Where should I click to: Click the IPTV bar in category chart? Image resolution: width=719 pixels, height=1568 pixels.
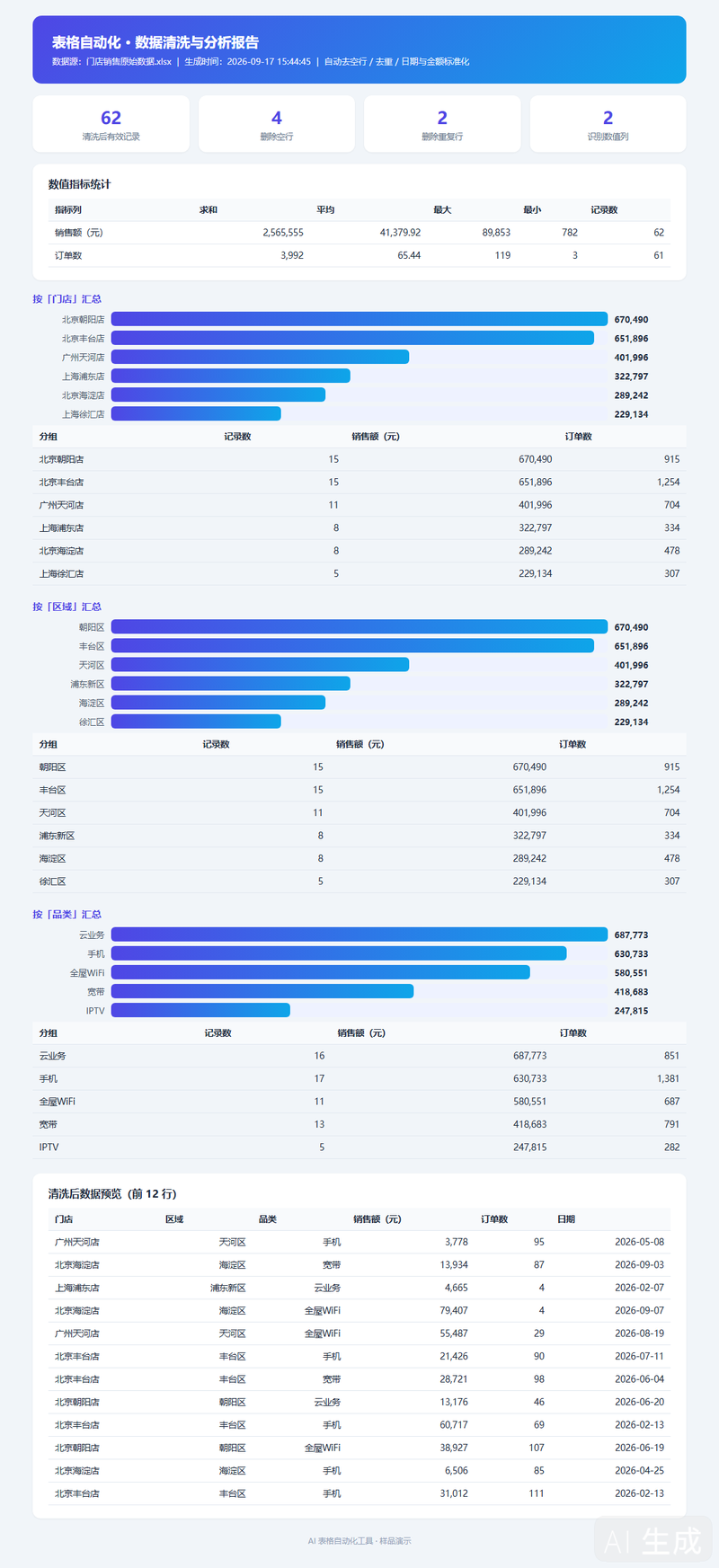tap(200, 1010)
